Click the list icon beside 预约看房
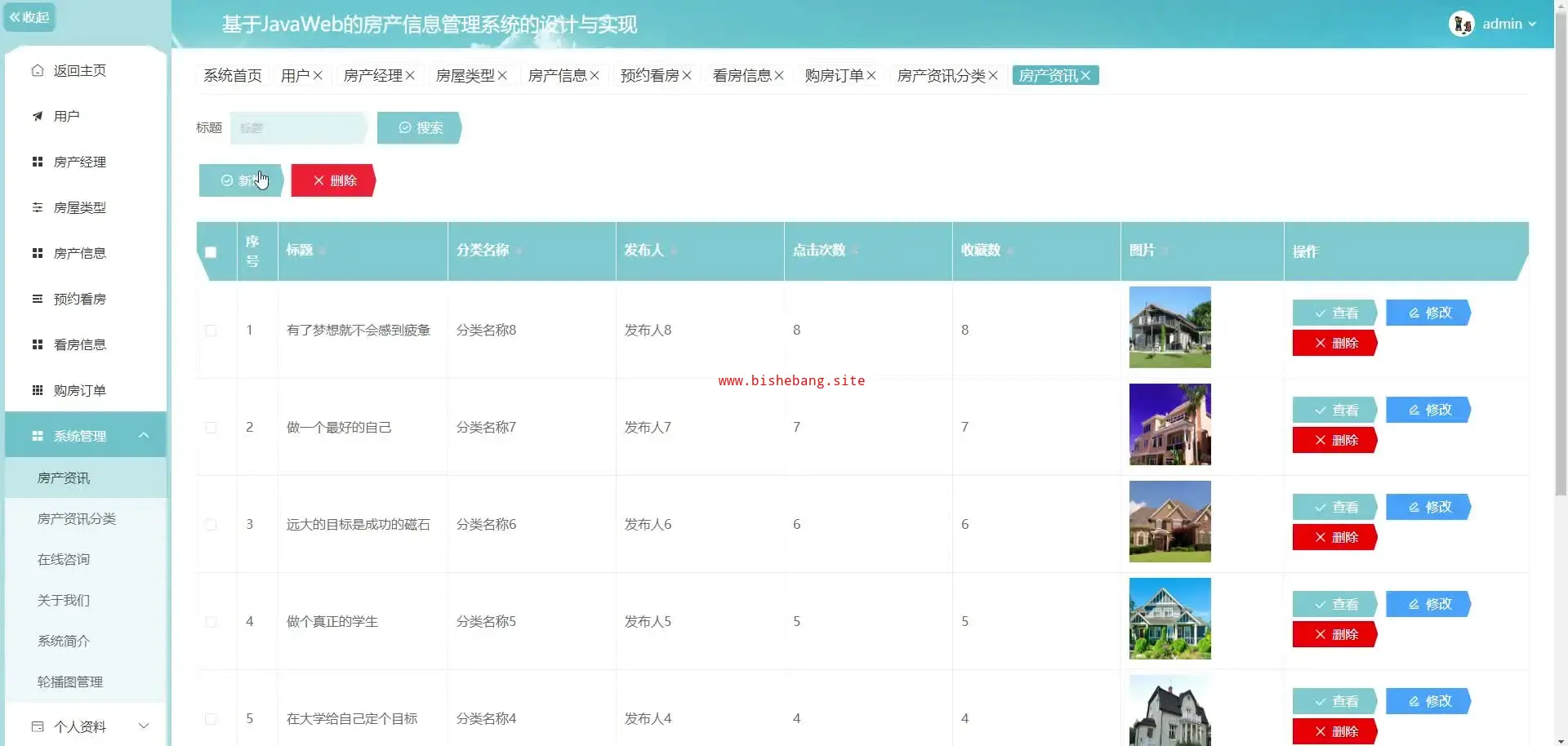The width and height of the screenshot is (1568, 746). click(38, 300)
